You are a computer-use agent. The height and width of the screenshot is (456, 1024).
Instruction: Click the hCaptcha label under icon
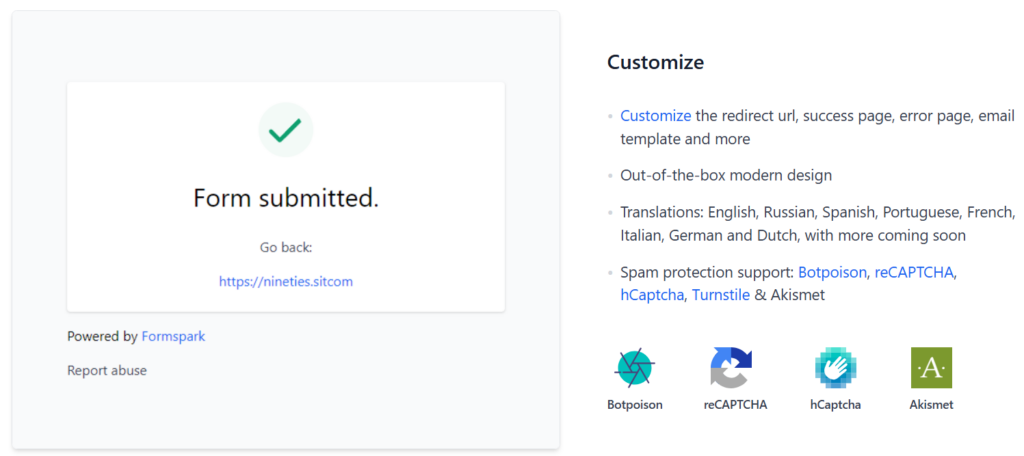point(835,404)
